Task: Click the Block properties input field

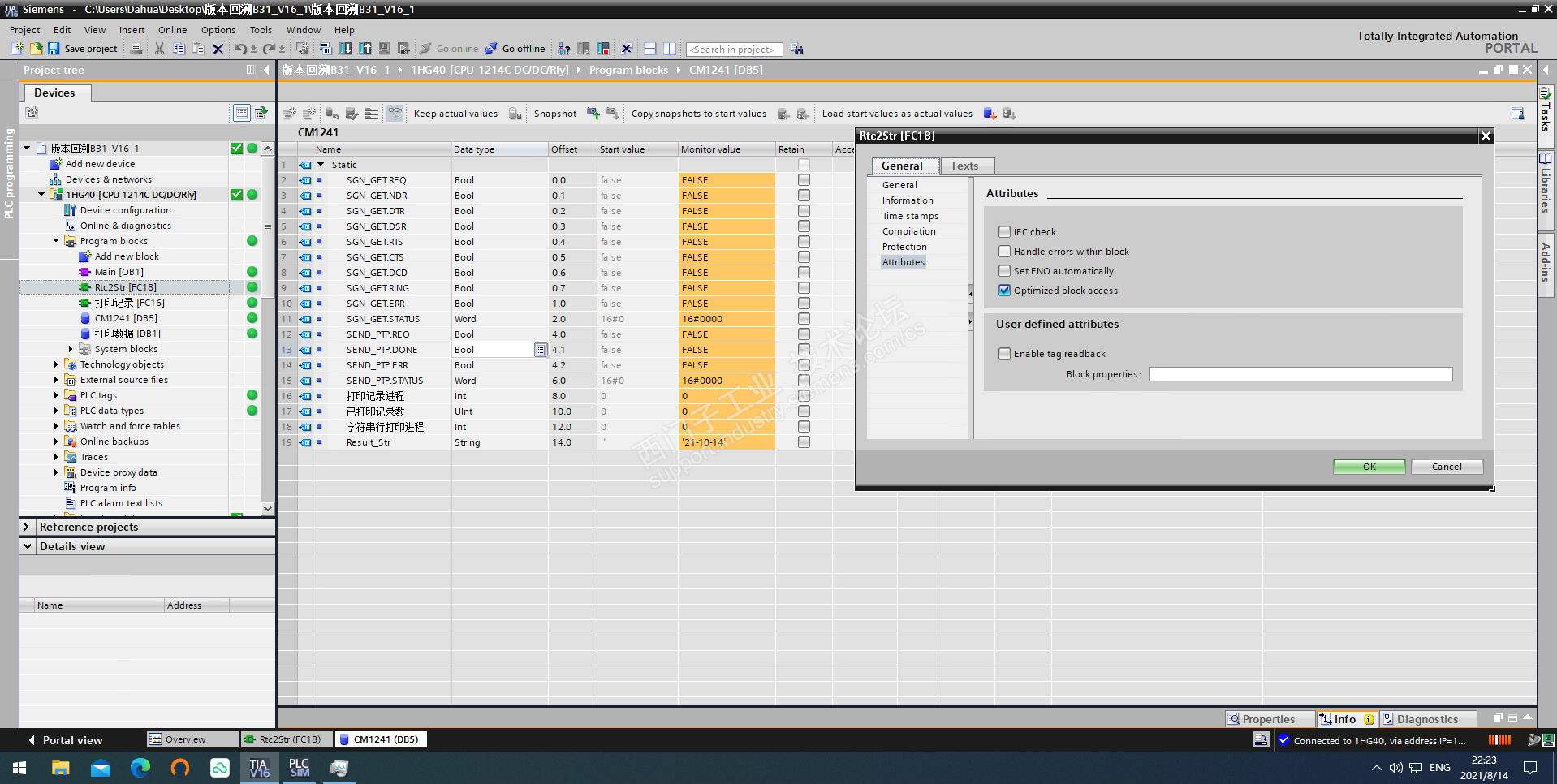Action: (1300, 374)
